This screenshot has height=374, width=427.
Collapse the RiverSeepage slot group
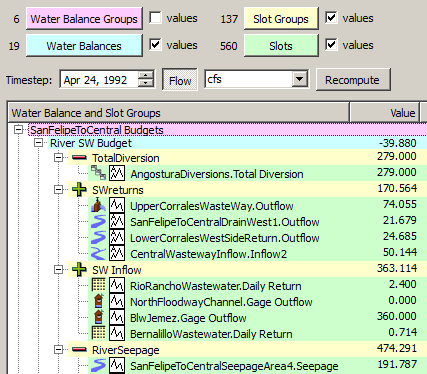point(58,349)
